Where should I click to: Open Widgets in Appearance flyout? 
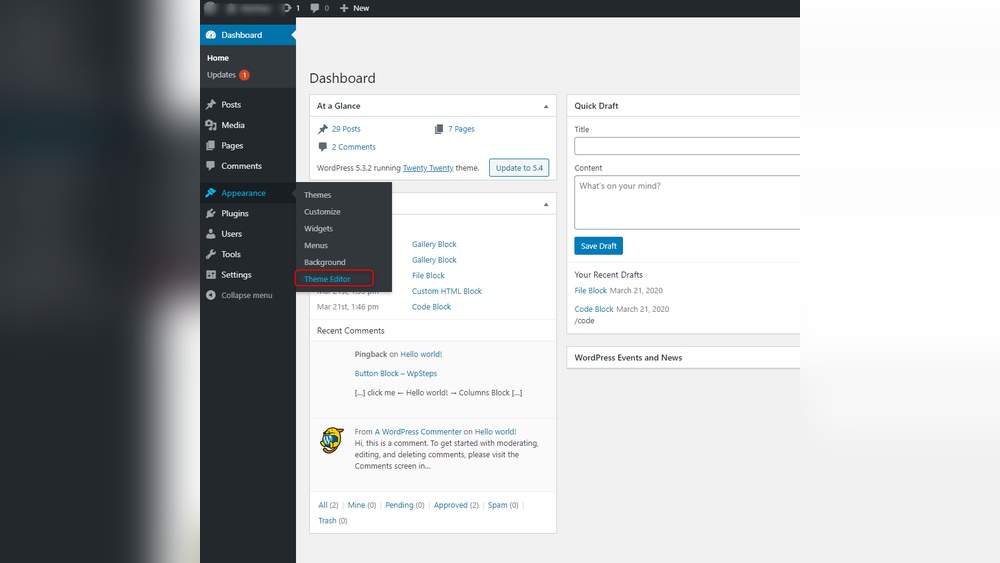(318, 229)
